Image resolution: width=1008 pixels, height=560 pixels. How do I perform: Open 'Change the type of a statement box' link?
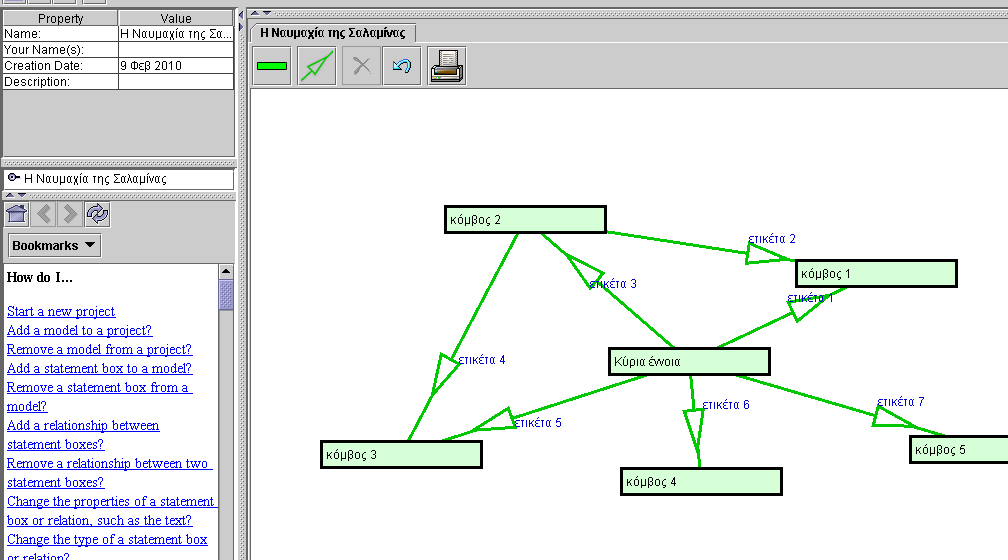107,547
